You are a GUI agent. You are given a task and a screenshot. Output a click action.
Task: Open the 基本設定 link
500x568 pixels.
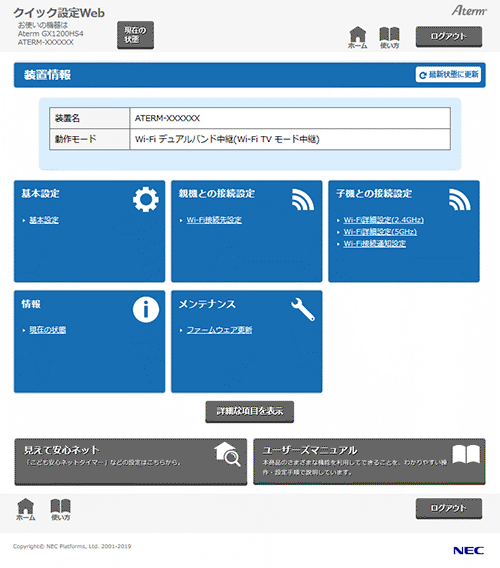coord(44,220)
